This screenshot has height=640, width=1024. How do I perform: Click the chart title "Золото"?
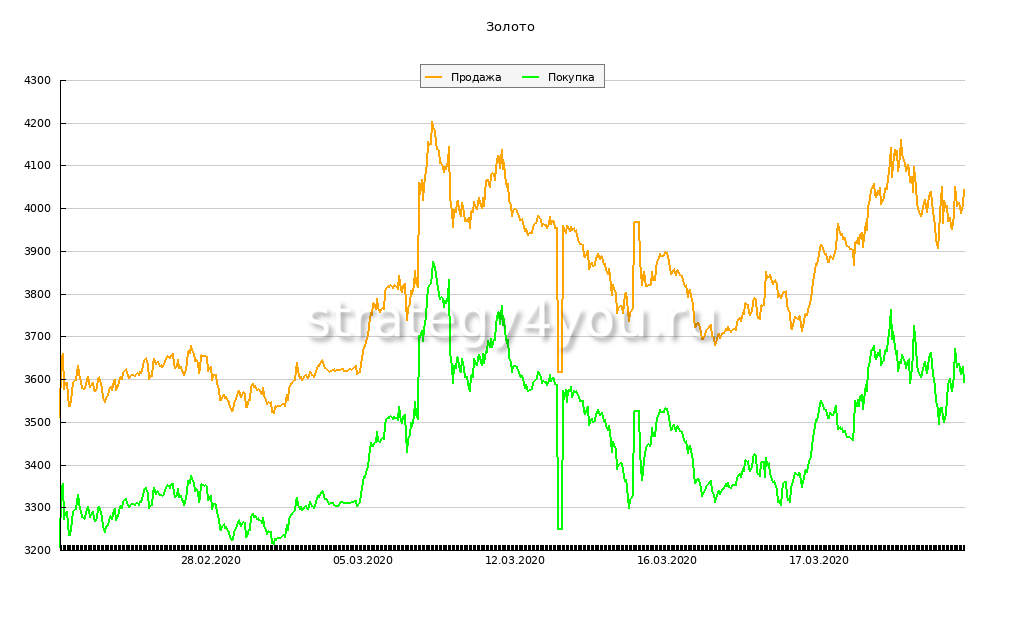coord(510,27)
